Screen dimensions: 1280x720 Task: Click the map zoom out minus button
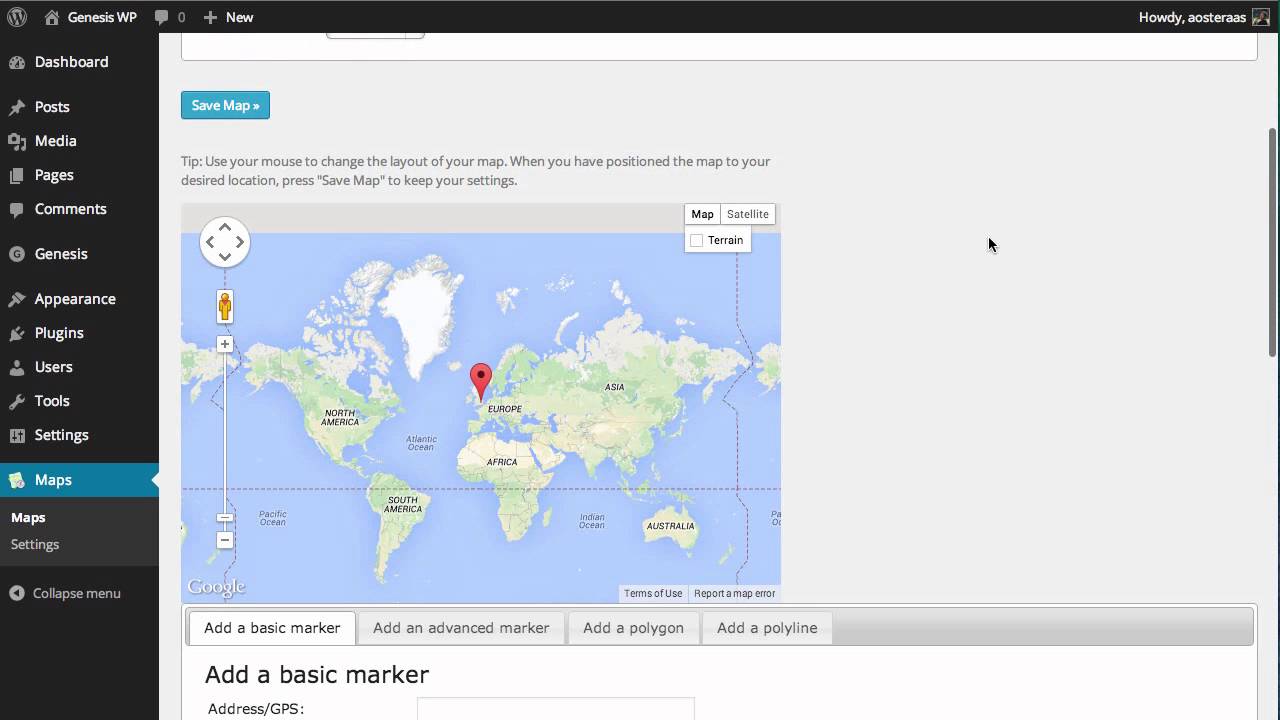click(225, 540)
